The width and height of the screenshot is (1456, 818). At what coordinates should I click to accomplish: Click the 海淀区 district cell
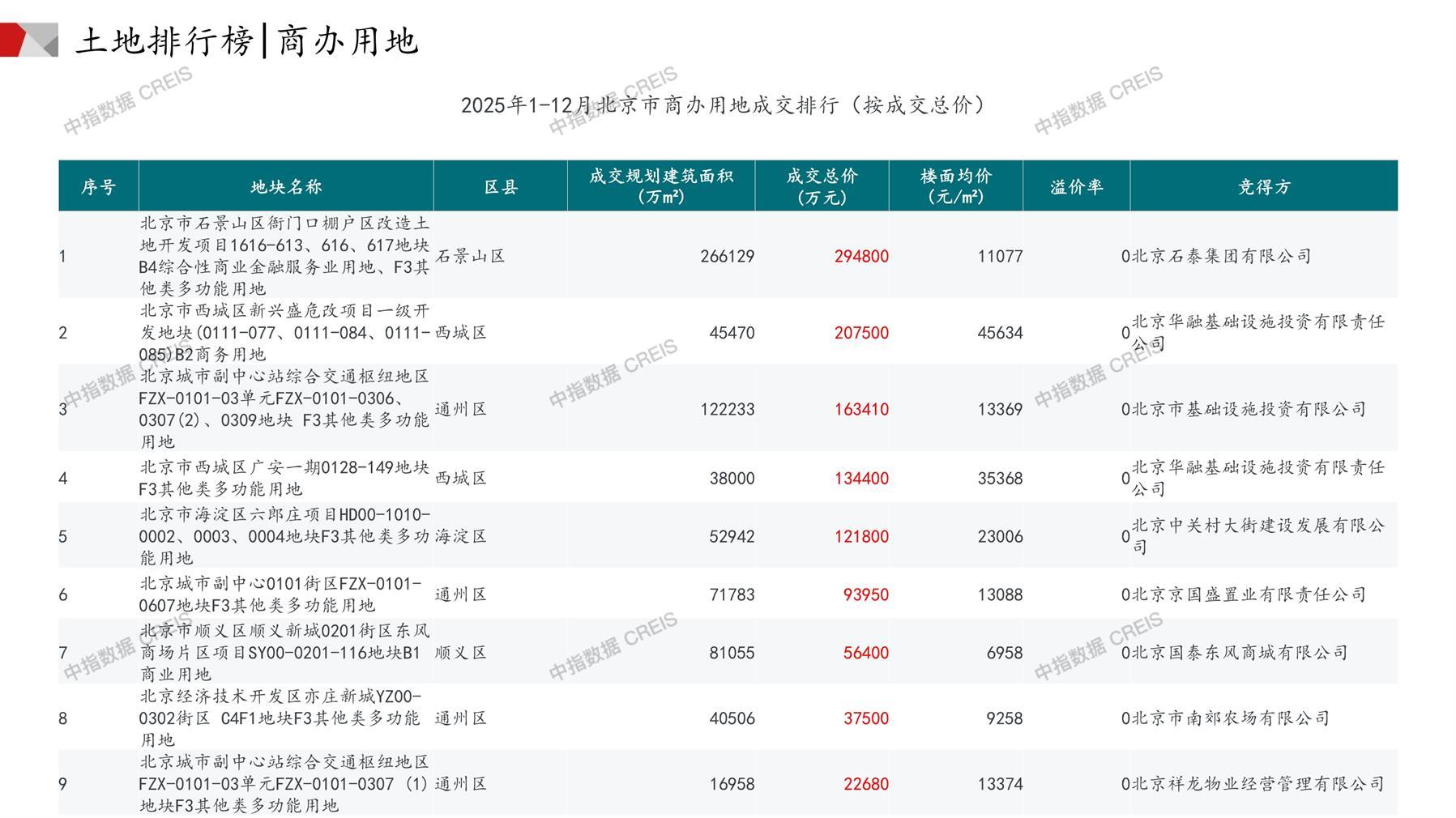coord(461,537)
